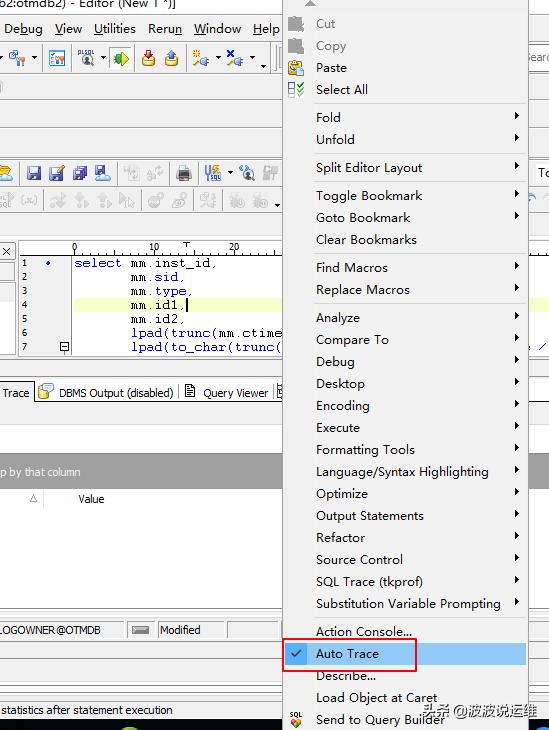Choose Select All from the context menu
Image resolution: width=549 pixels, height=730 pixels.
(405, 89)
